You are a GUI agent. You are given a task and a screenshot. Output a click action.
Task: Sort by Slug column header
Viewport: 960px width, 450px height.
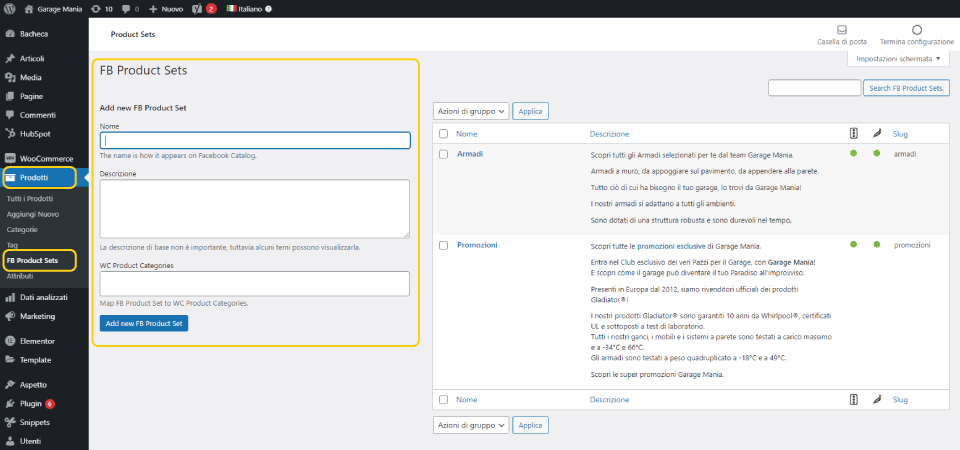(x=901, y=133)
